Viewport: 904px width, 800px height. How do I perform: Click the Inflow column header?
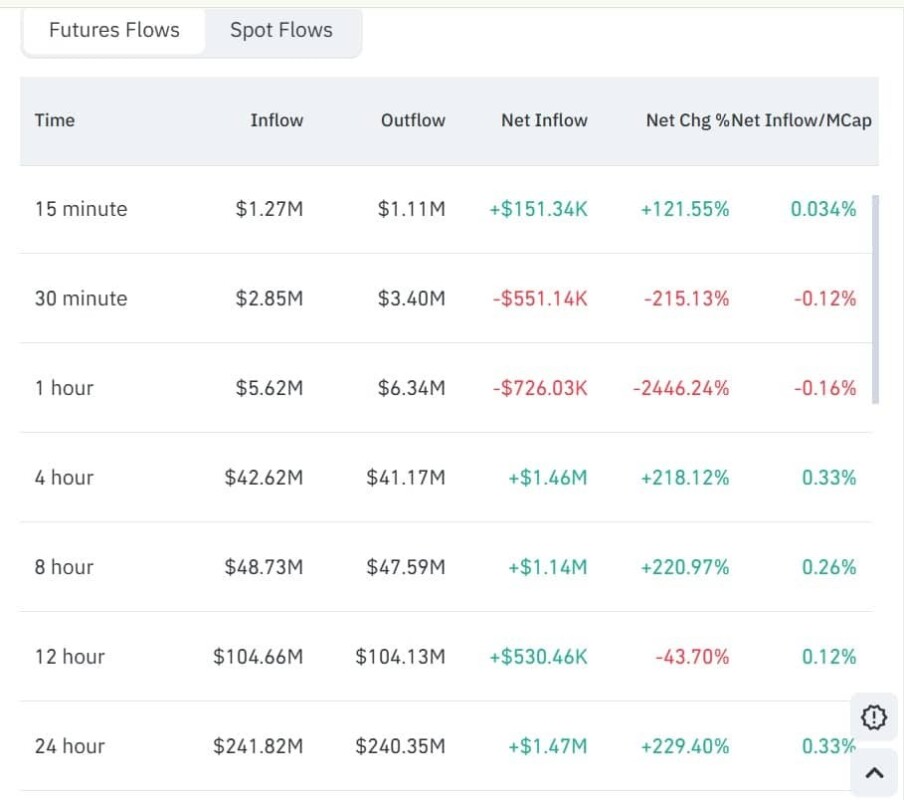(x=276, y=120)
